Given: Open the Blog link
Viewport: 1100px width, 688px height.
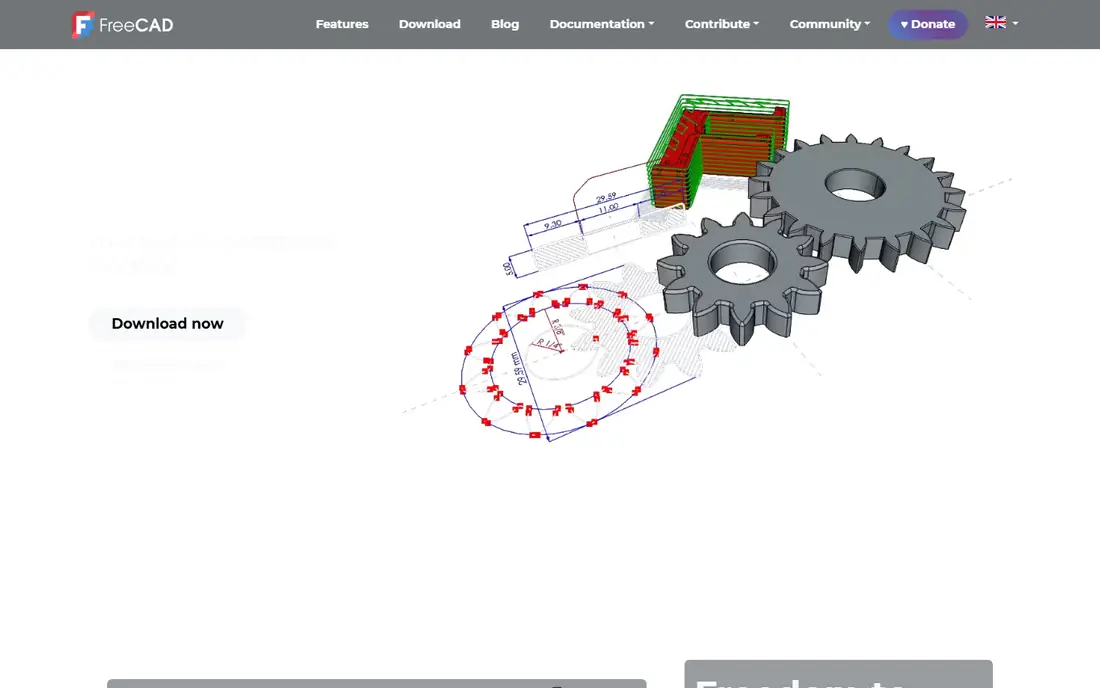Looking at the screenshot, I should (505, 24).
